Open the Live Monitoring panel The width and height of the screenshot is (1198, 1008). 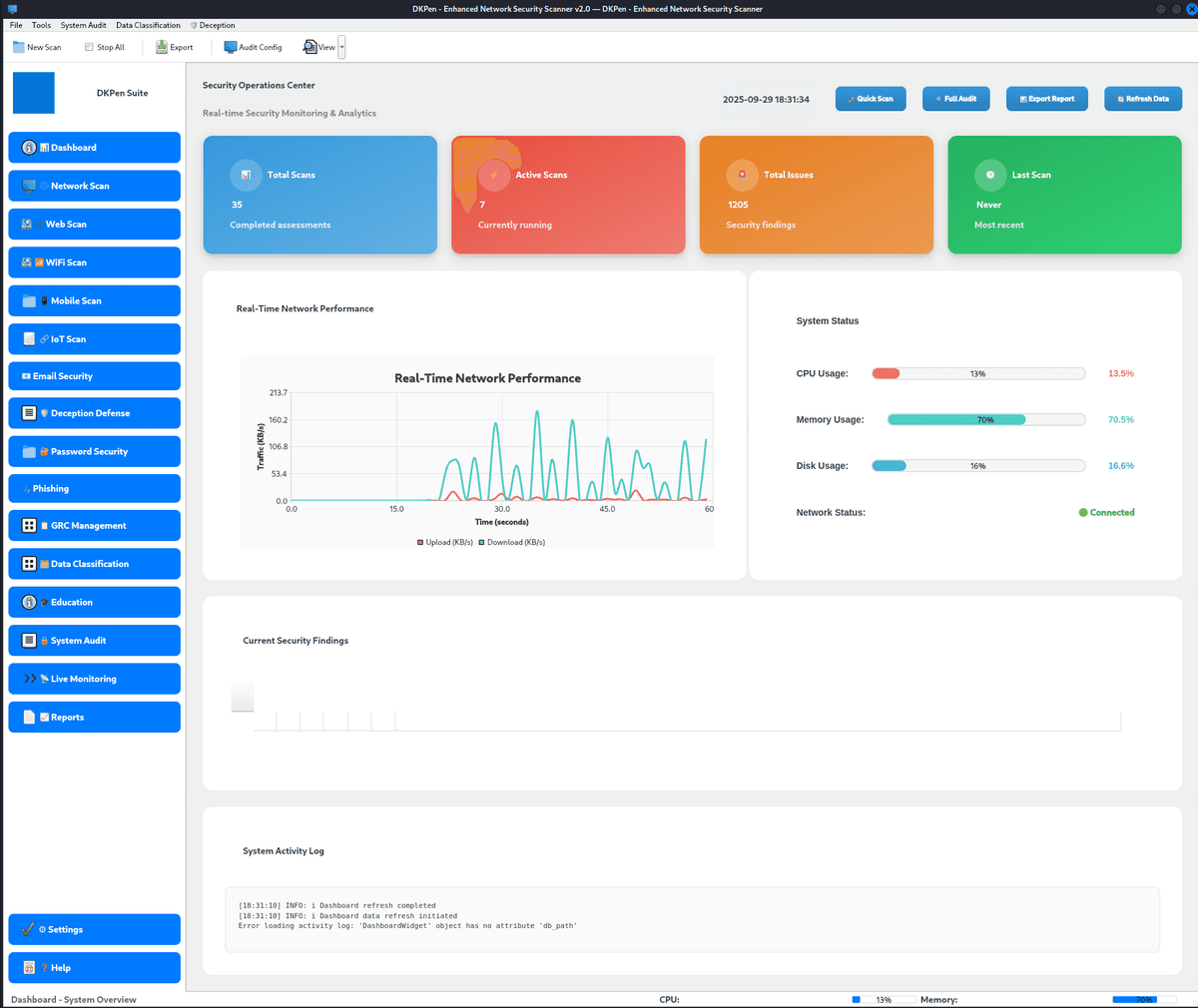click(x=94, y=679)
